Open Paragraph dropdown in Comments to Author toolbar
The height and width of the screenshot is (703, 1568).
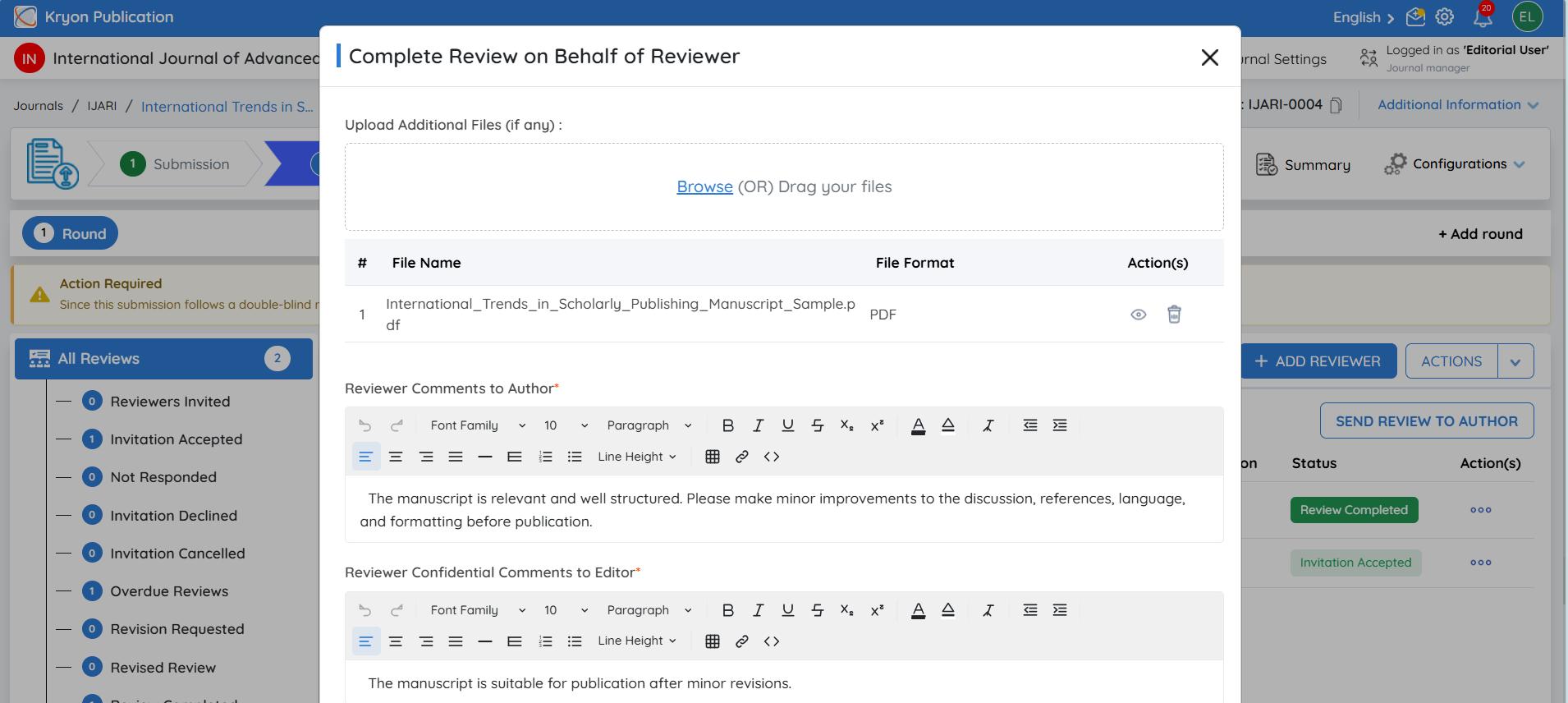(x=649, y=425)
